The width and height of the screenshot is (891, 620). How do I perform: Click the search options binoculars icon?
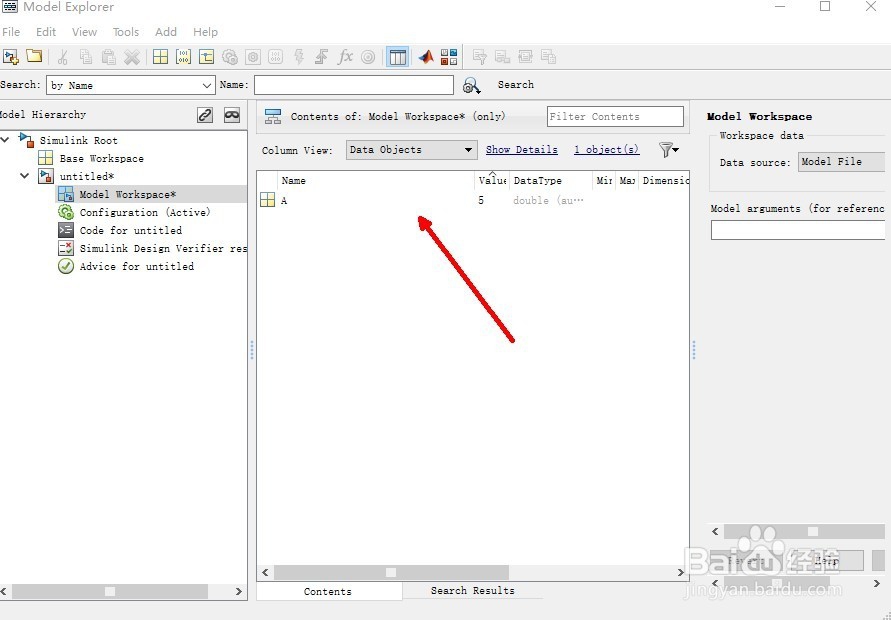(471, 85)
